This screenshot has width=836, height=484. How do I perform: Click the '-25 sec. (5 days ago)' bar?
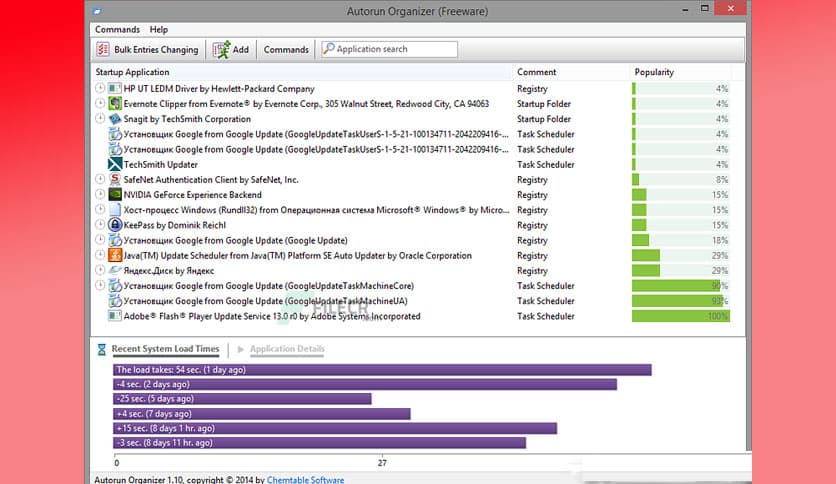(x=242, y=399)
